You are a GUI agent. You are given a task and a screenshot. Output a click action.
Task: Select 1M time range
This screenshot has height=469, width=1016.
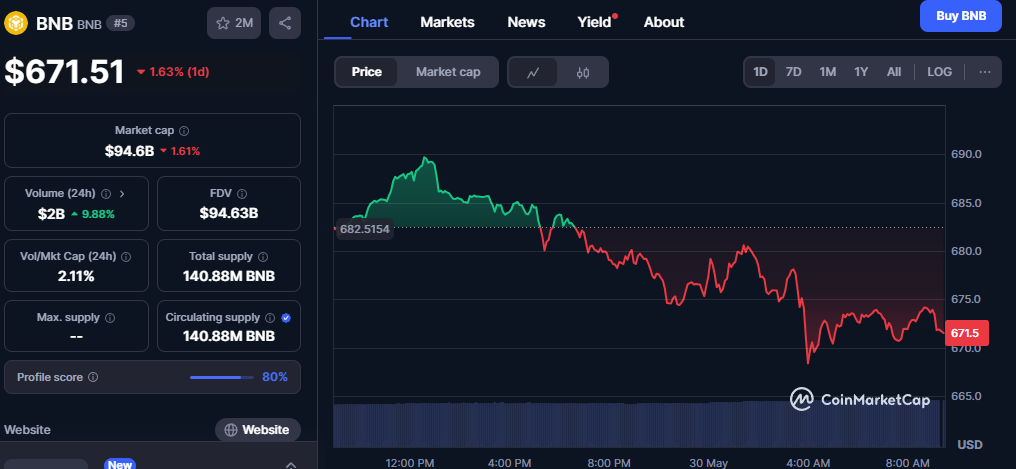pos(827,72)
